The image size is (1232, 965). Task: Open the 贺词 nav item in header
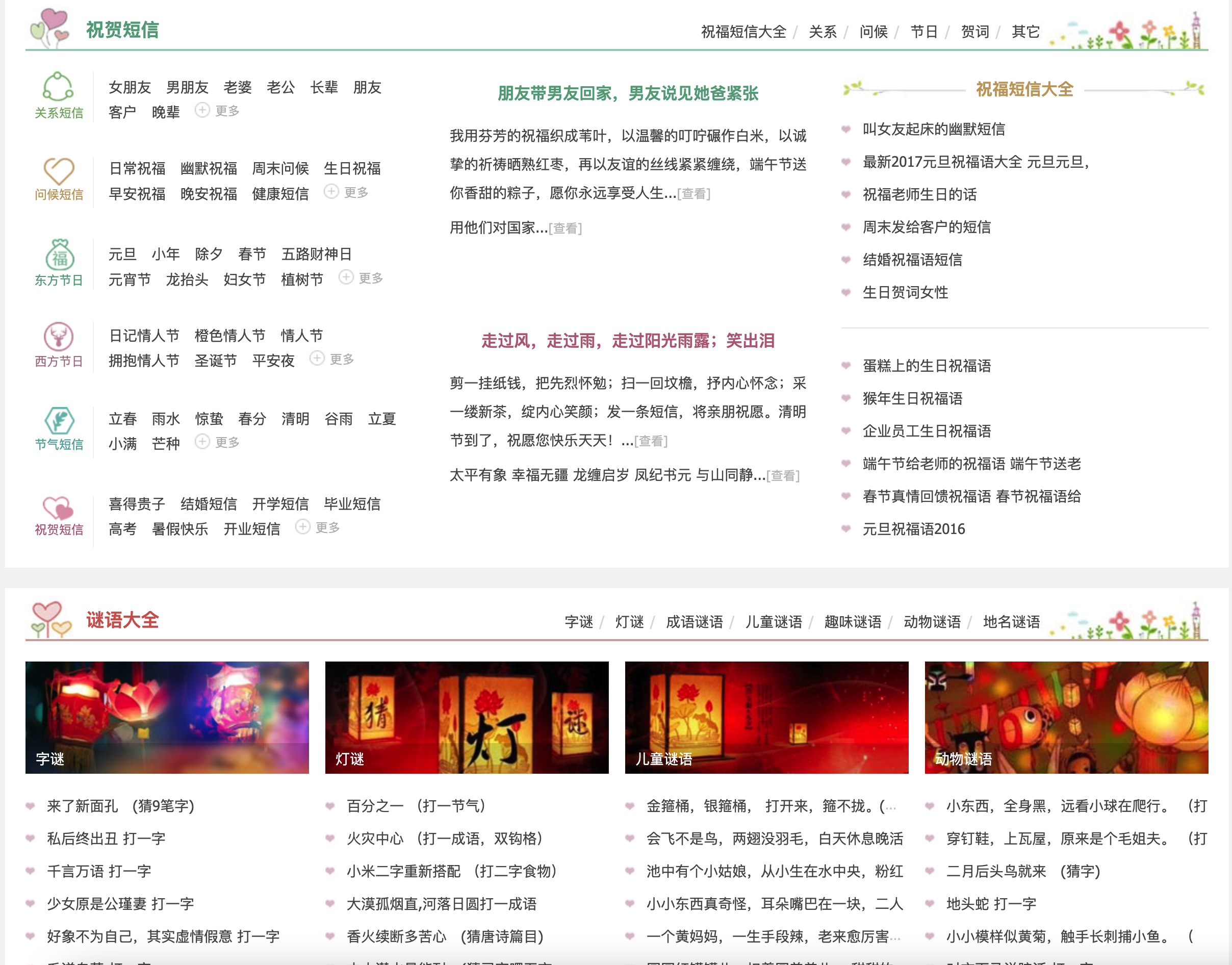point(975,32)
